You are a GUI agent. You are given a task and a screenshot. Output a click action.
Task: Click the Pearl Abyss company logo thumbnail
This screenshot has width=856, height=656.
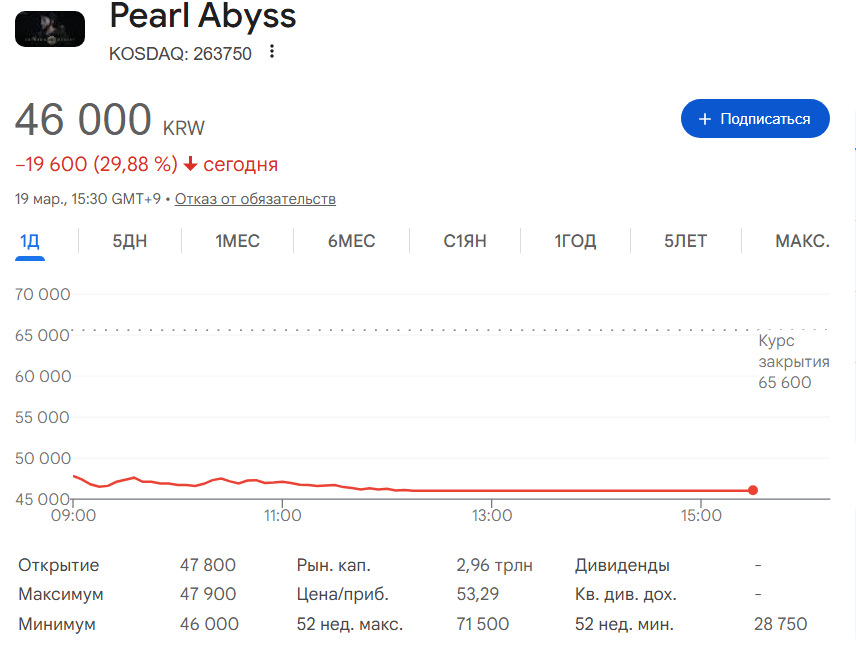[x=50, y=30]
